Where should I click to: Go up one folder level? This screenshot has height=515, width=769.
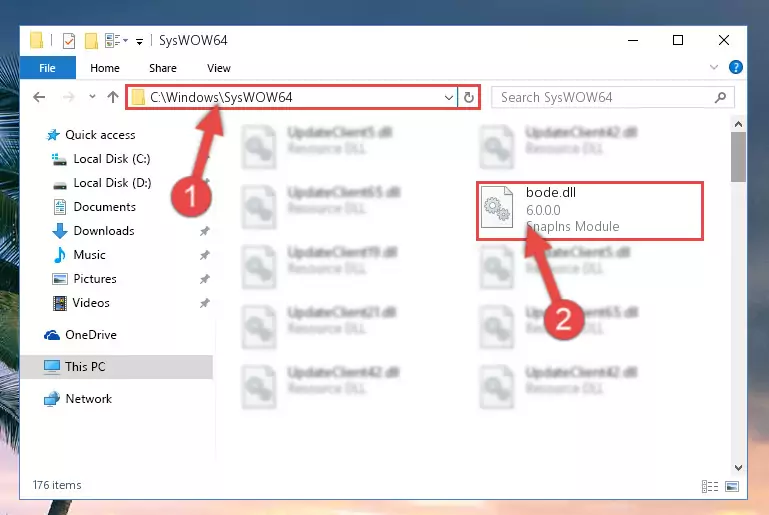click(113, 97)
